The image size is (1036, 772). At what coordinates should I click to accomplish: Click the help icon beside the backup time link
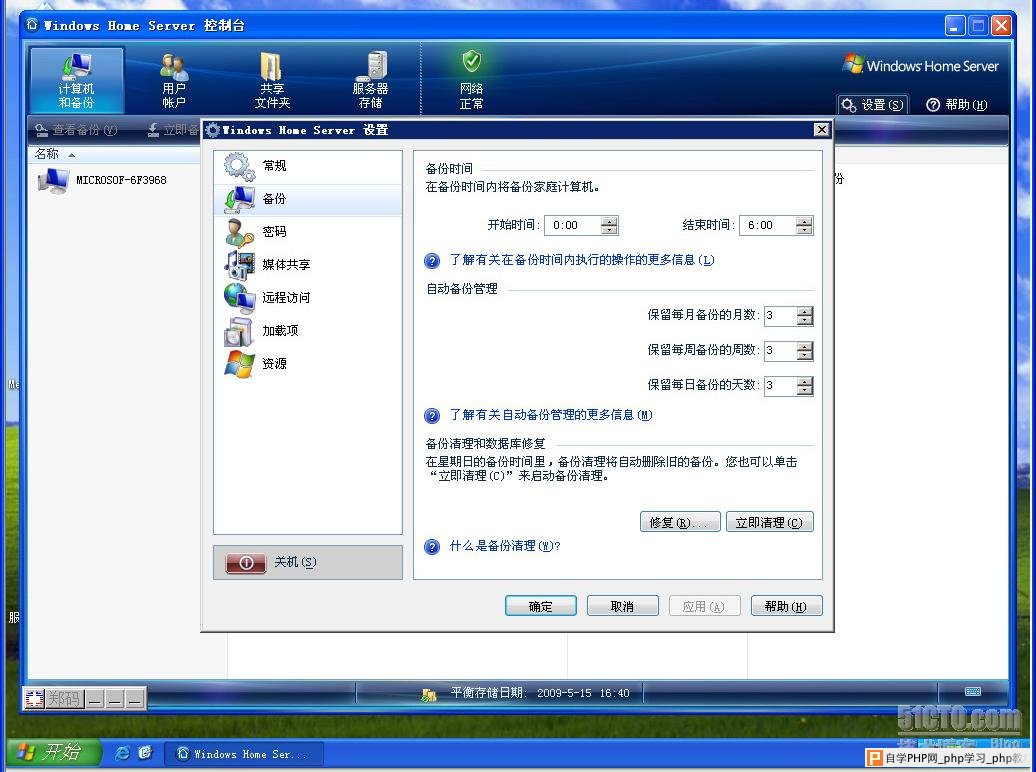coord(432,261)
